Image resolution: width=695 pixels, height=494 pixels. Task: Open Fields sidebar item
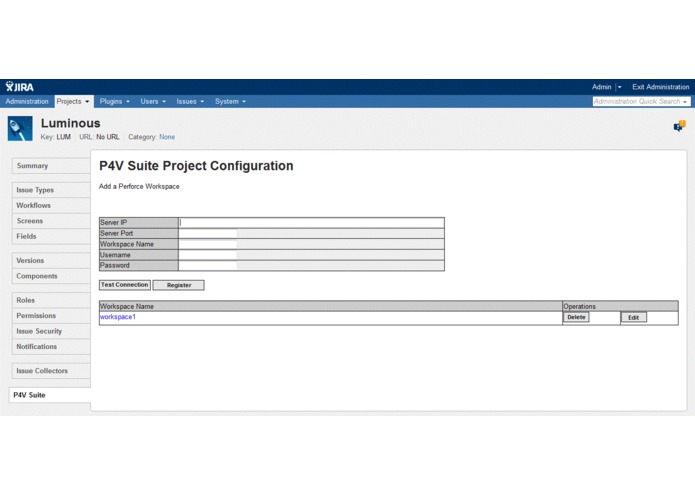[x=51, y=237]
